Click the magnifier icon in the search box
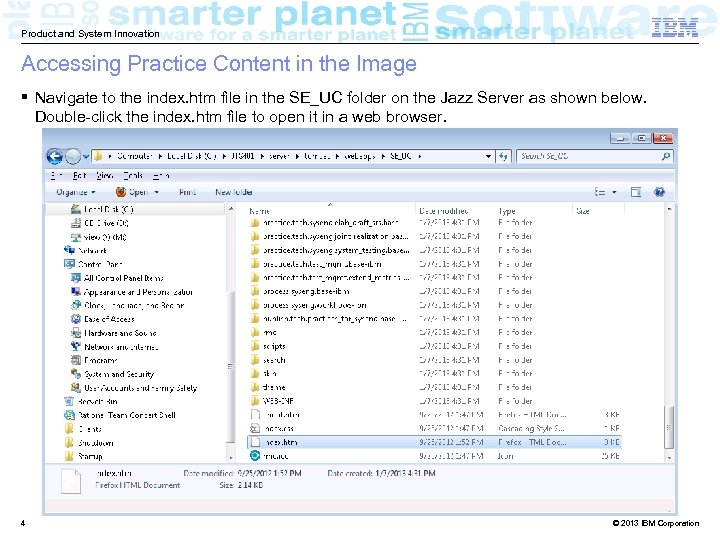 point(666,156)
